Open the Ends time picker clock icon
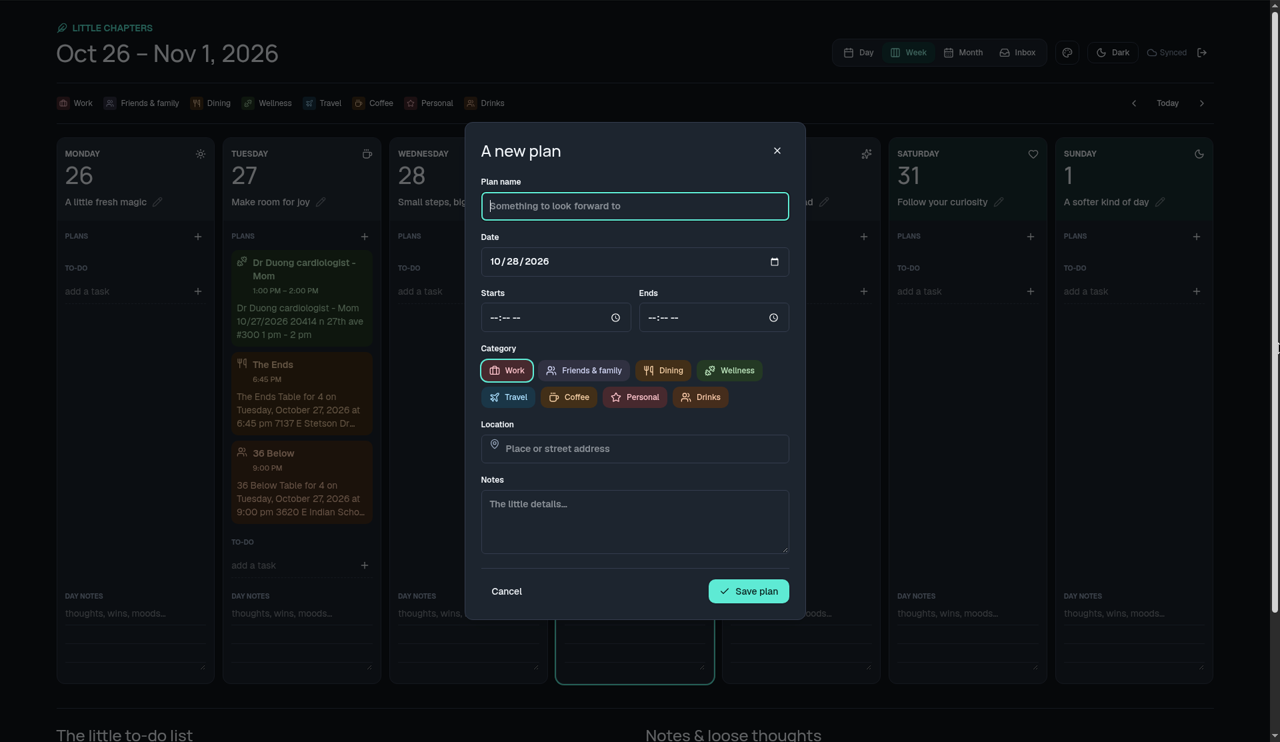This screenshot has width=1280, height=742. click(x=773, y=318)
